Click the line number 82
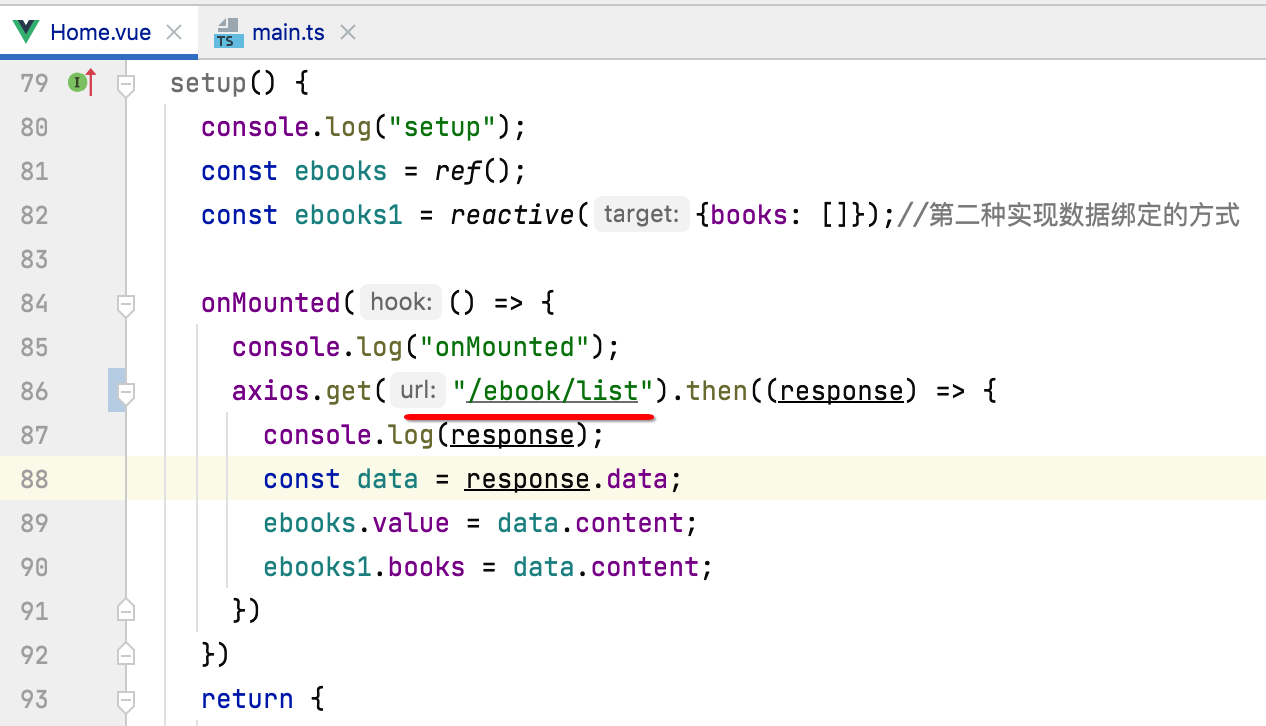Screen dimensions: 1266x726 34,215
